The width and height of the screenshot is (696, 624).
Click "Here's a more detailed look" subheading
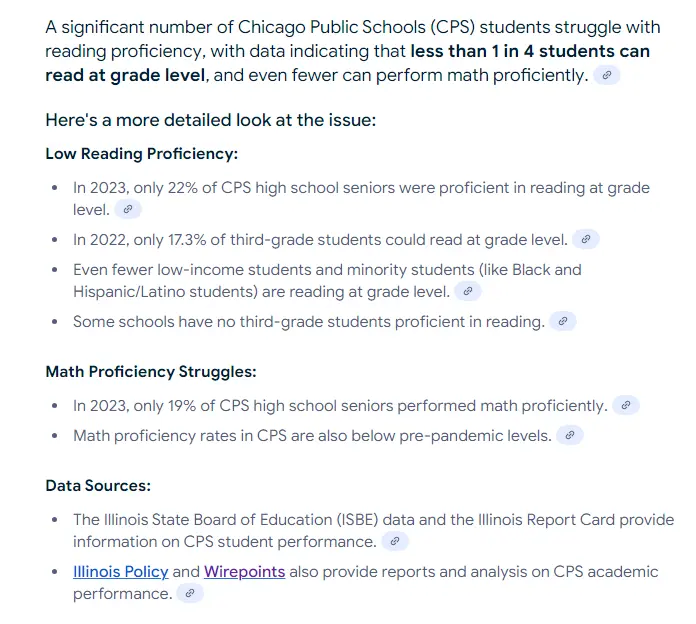click(209, 120)
